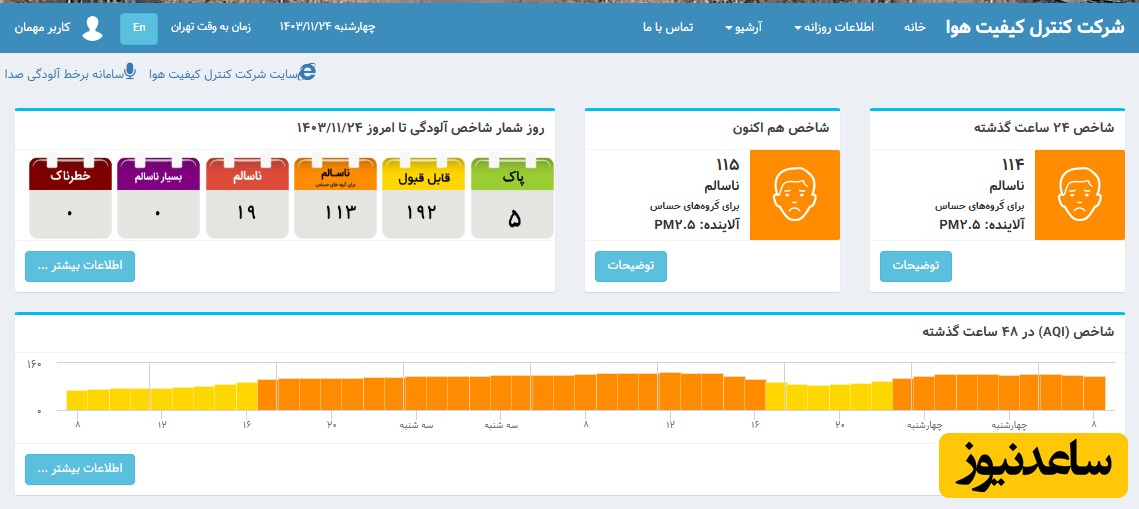Screen dimensions: 1139x509
Task: Switch language with the En button
Action: point(139,28)
